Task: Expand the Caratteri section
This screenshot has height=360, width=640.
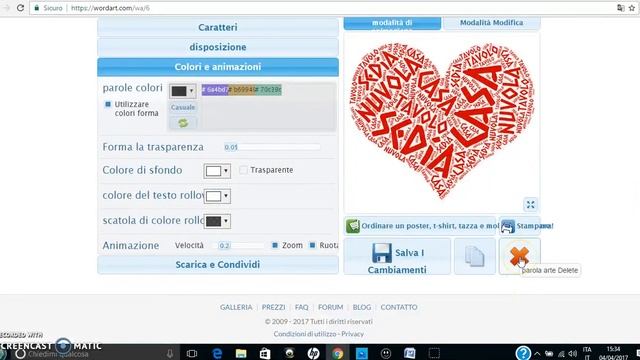Action: [218, 27]
